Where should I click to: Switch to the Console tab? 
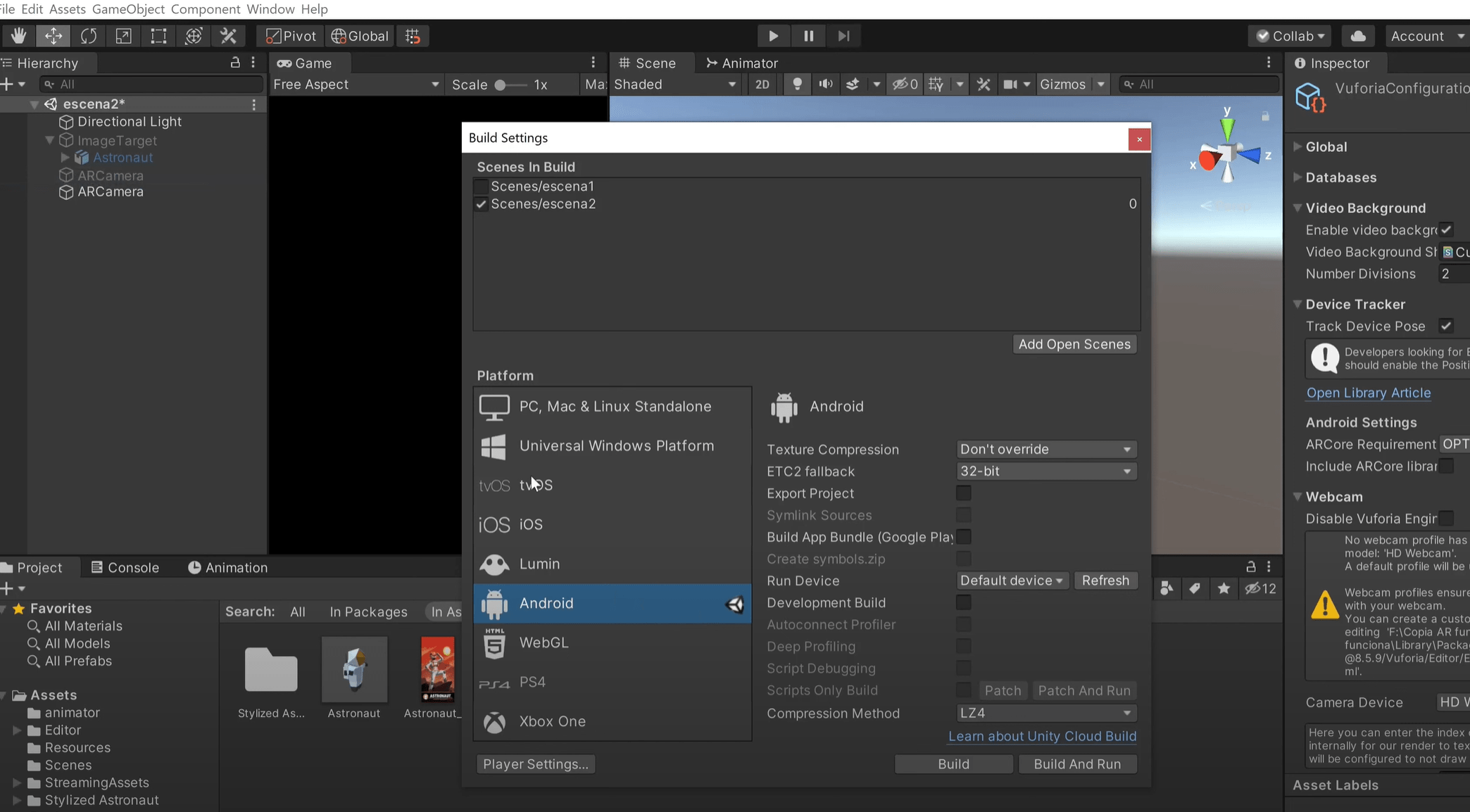(x=125, y=567)
